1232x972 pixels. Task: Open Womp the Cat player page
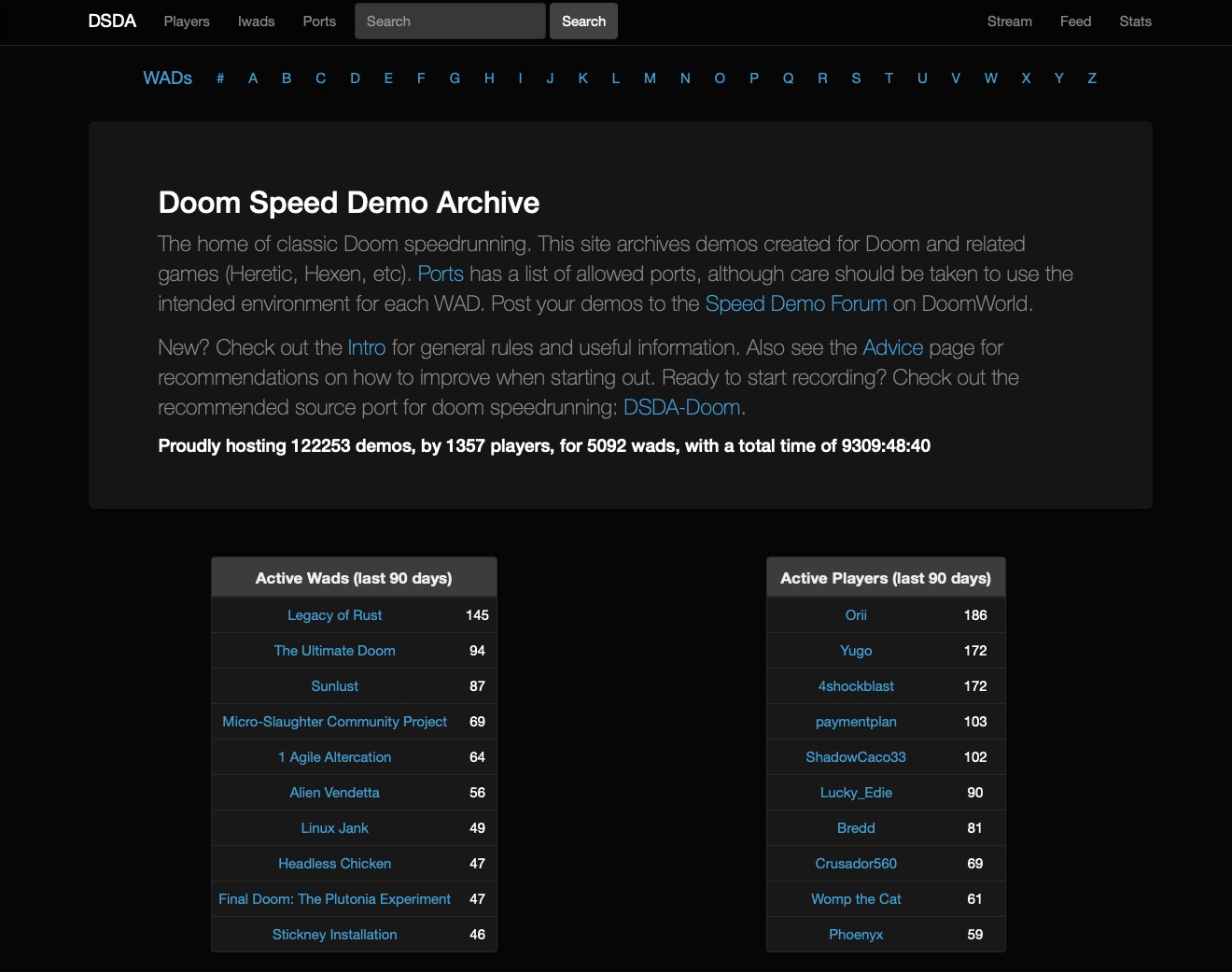point(856,899)
